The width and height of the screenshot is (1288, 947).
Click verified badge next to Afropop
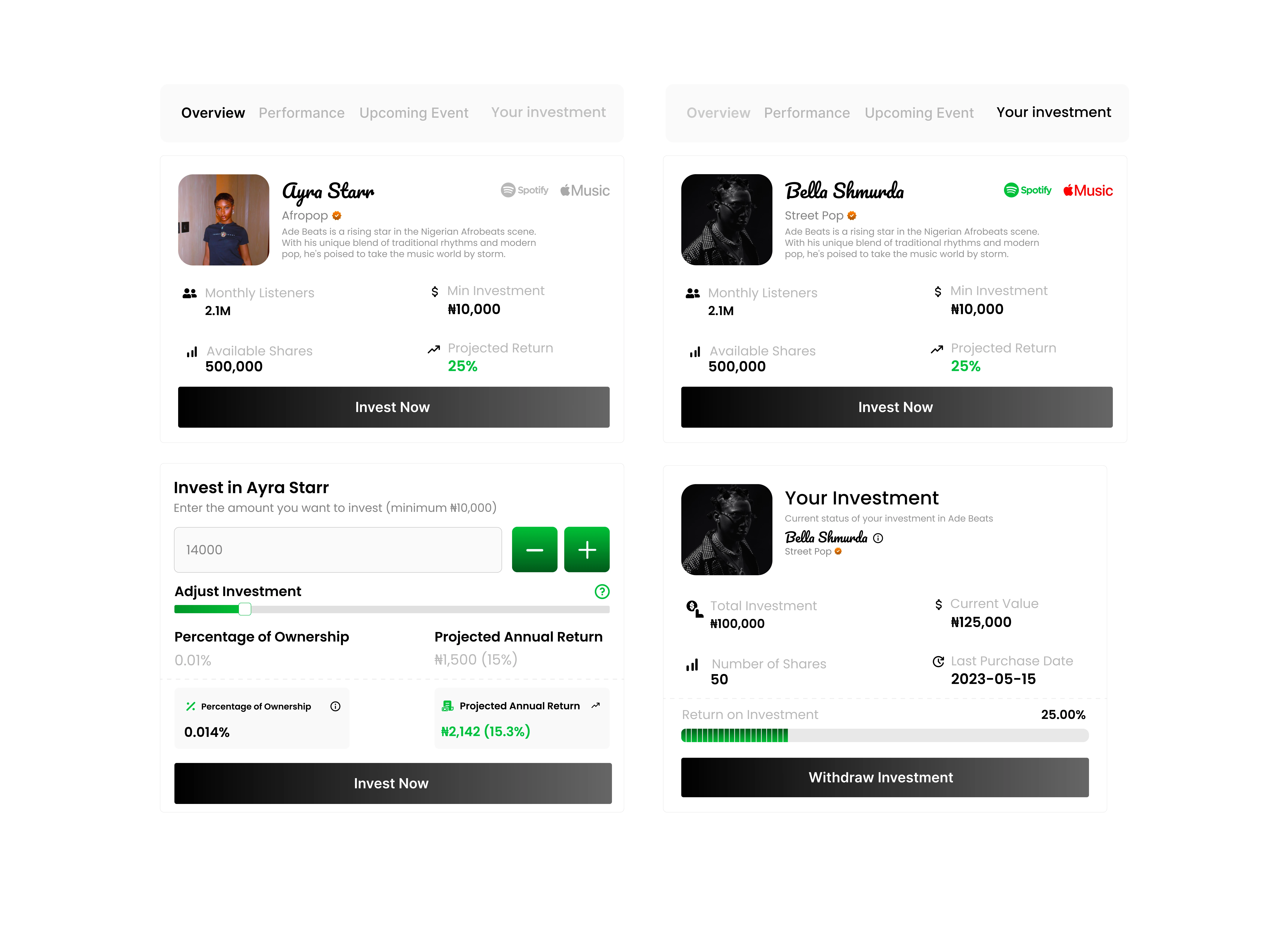[x=337, y=216]
